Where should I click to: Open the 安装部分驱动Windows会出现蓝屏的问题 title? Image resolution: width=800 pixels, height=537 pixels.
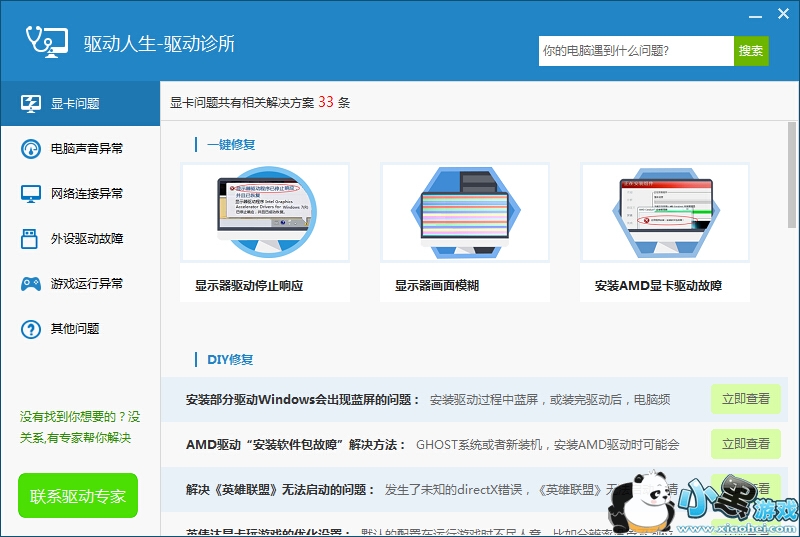tap(302, 400)
